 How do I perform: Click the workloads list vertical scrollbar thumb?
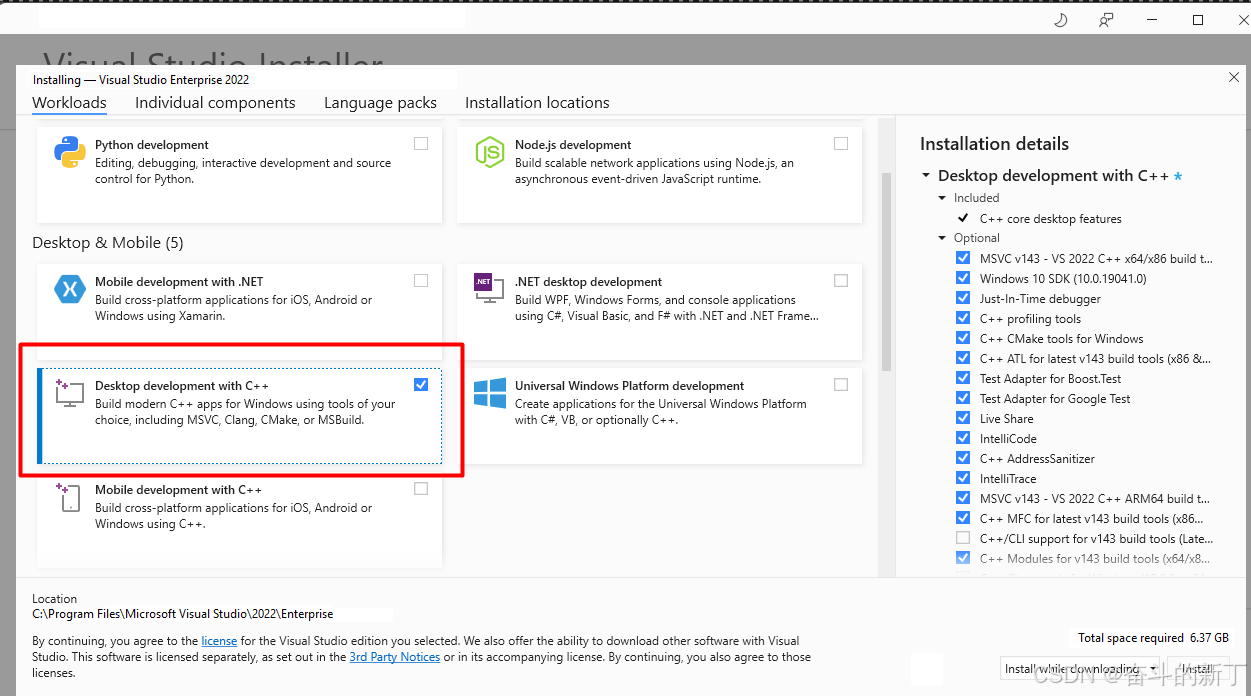[x=885, y=271]
